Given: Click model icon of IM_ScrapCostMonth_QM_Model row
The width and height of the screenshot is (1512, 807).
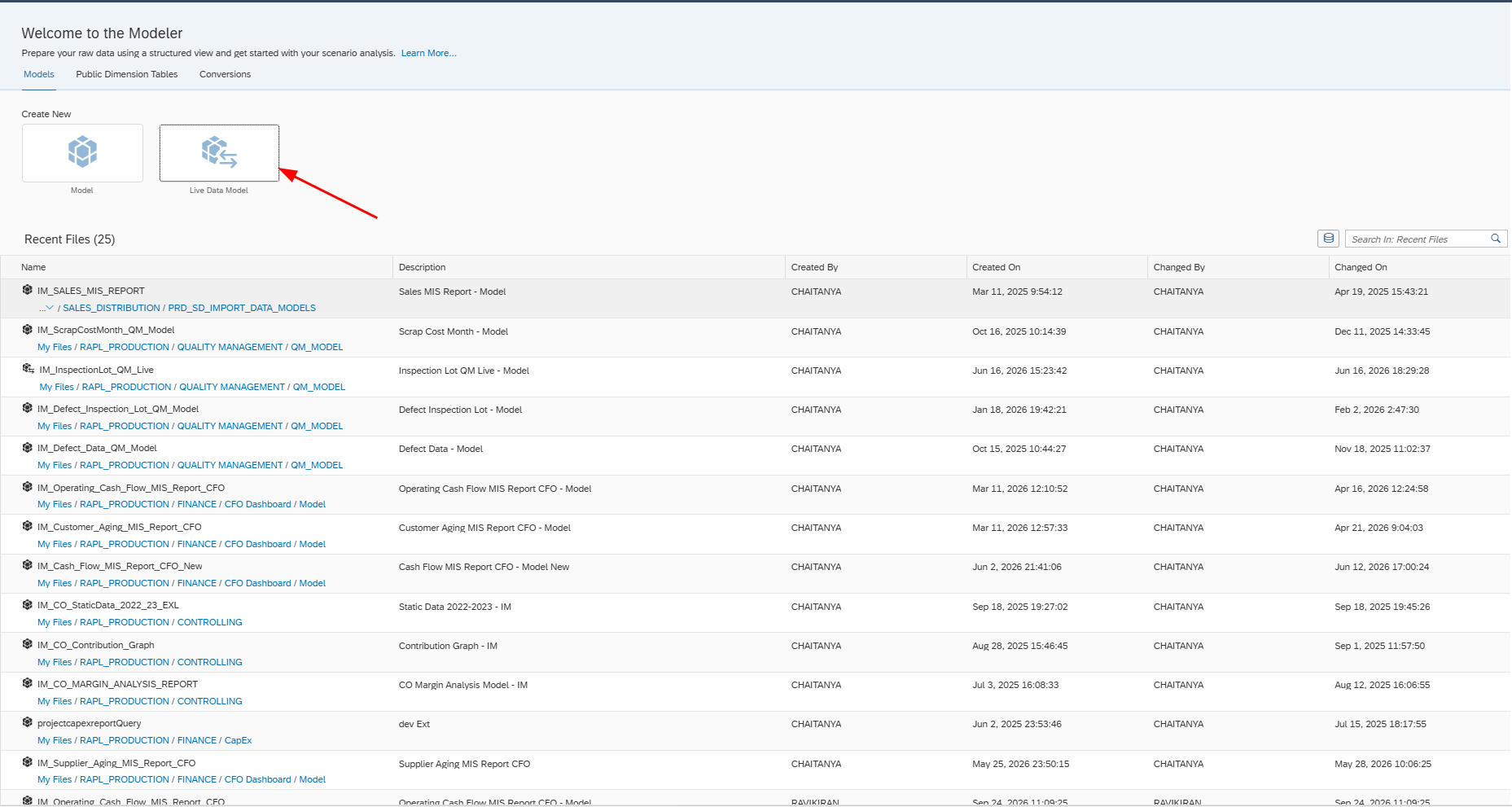Looking at the screenshot, I should 28,329.
